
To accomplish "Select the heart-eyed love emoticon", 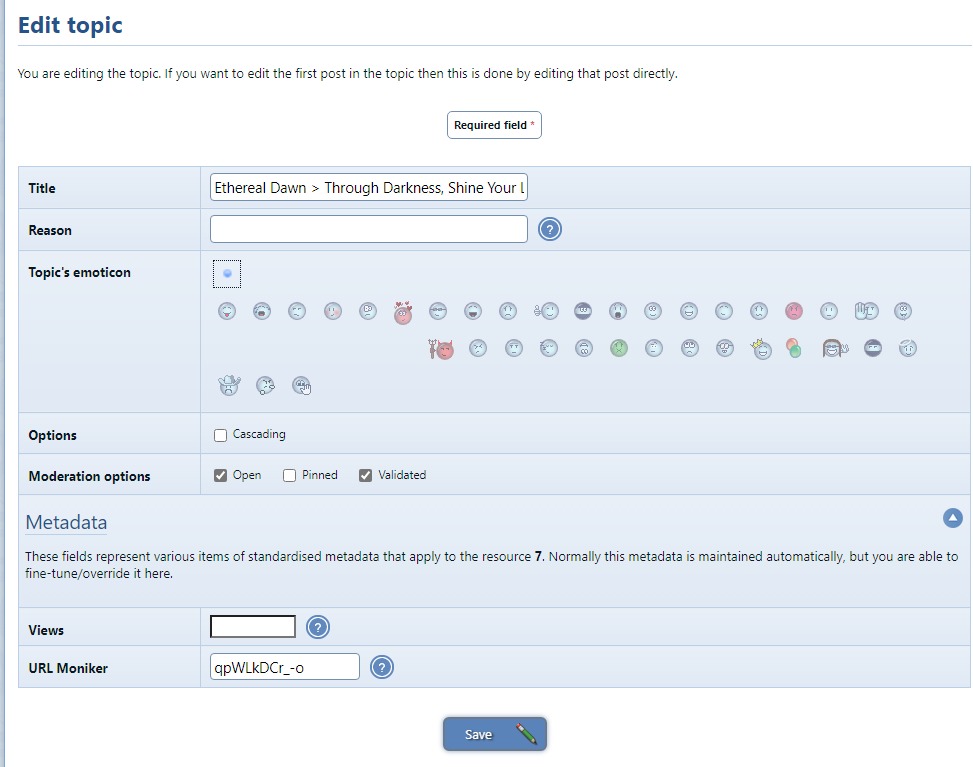I will pyautogui.click(x=403, y=312).
